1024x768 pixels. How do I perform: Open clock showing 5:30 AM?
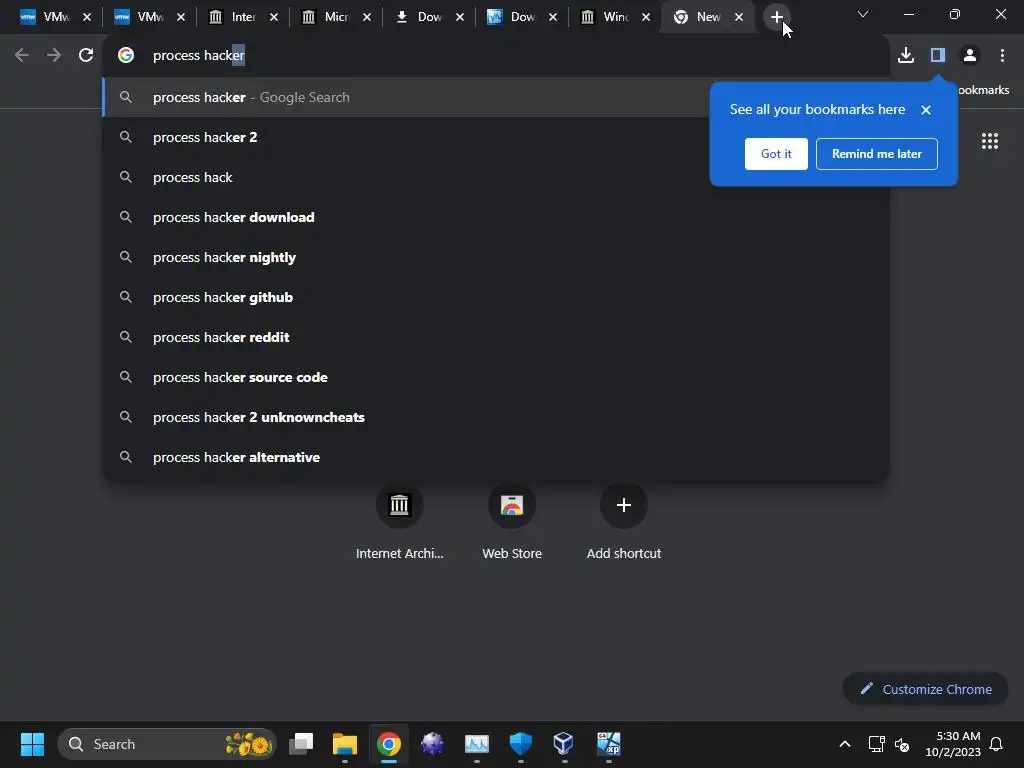pyautogui.click(x=953, y=744)
